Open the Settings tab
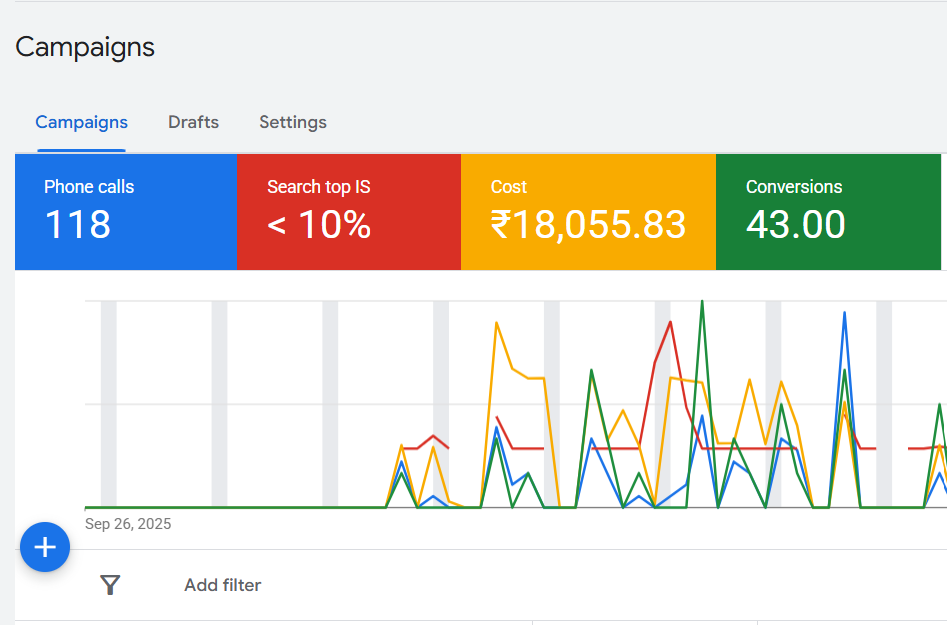This screenshot has width=947, height=625. (292, 121)
